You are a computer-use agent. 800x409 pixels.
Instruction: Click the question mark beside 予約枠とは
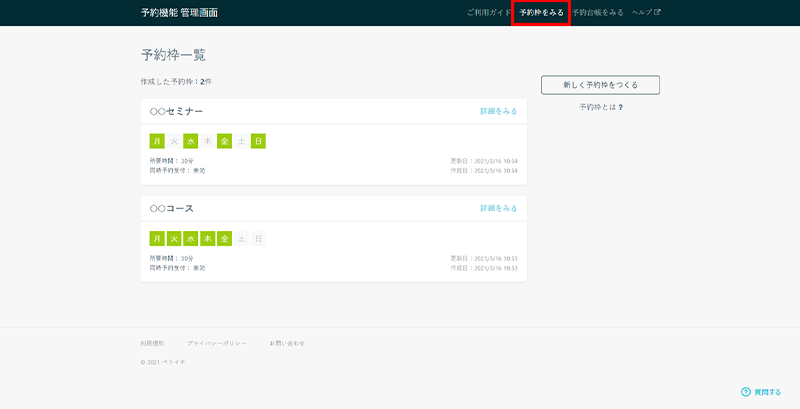click(620, 107)
